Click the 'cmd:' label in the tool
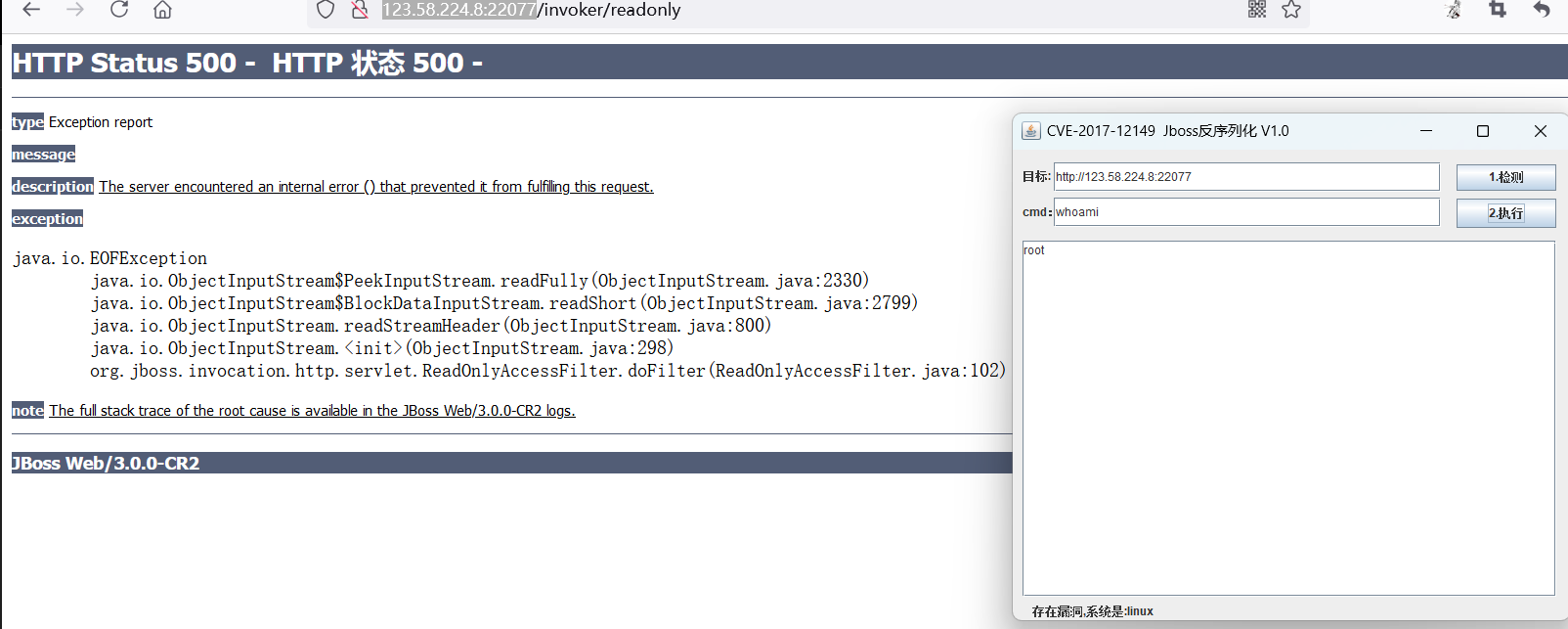The width and height of the screenshot is (1568, 629). (1037, 212)
